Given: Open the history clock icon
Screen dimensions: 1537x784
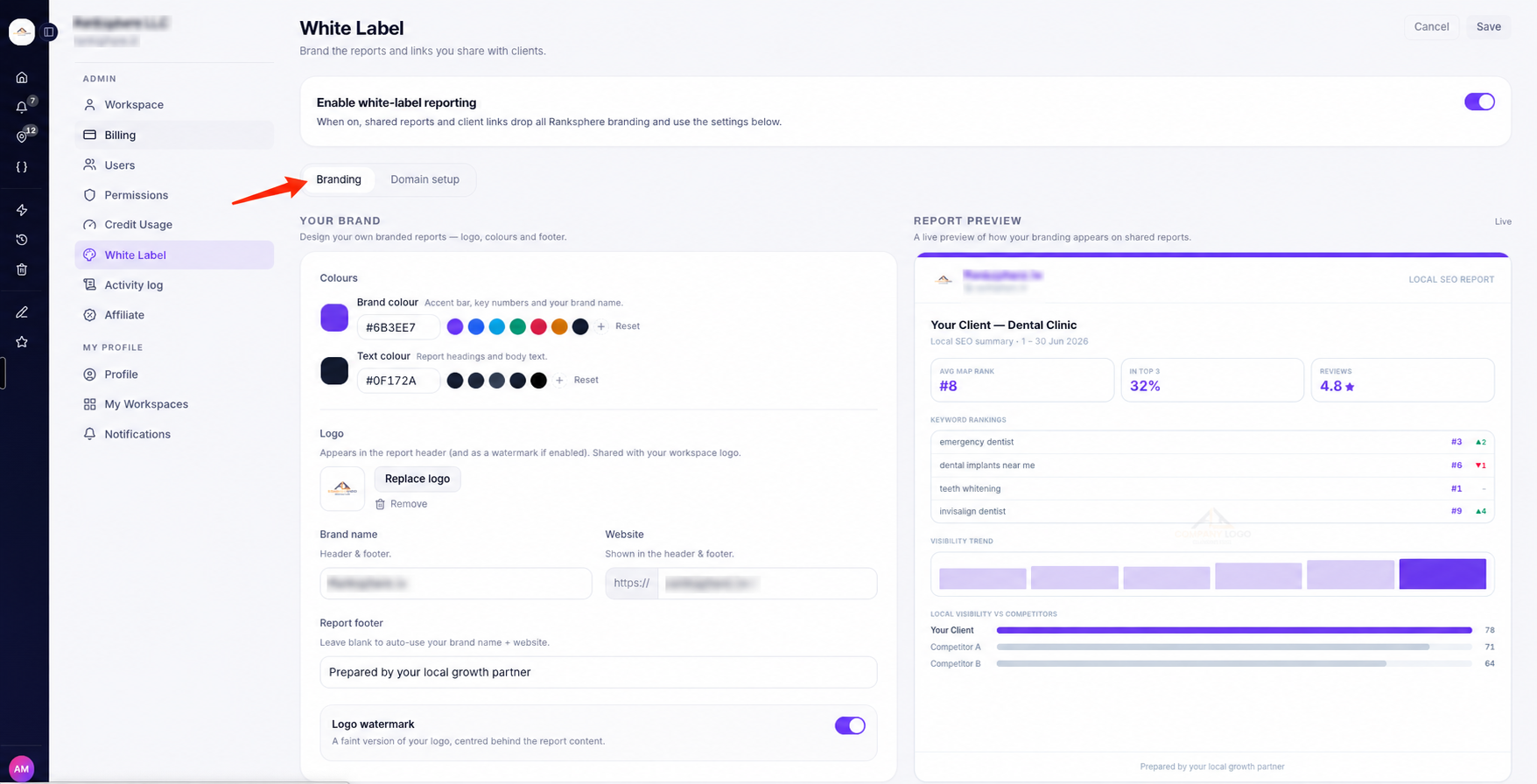Looking at the screenshot, I should 22,240.
